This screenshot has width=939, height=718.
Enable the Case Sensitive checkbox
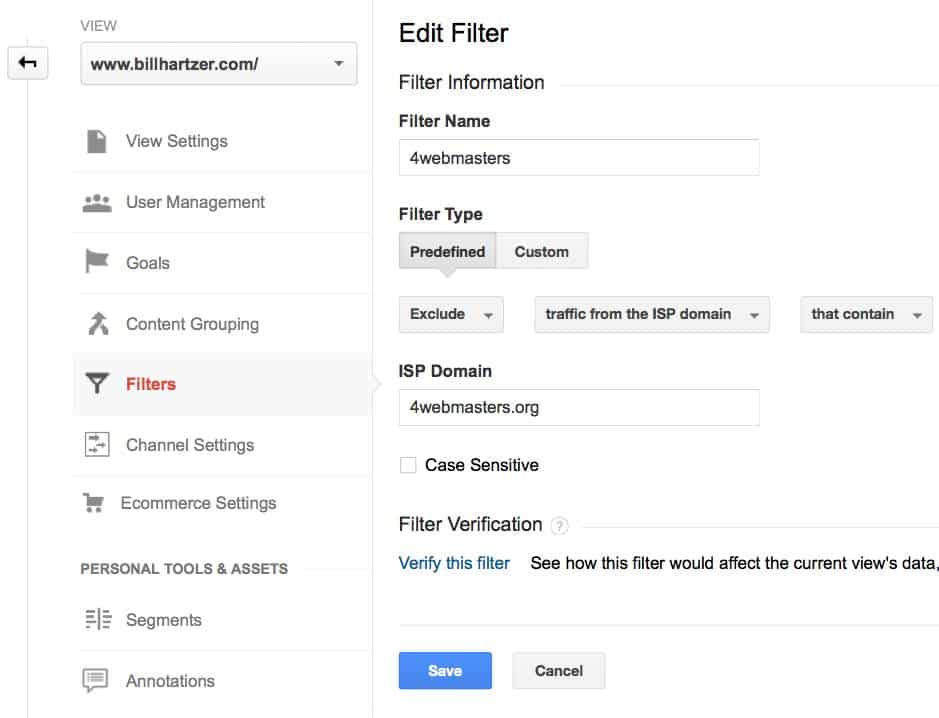point(408,465)
